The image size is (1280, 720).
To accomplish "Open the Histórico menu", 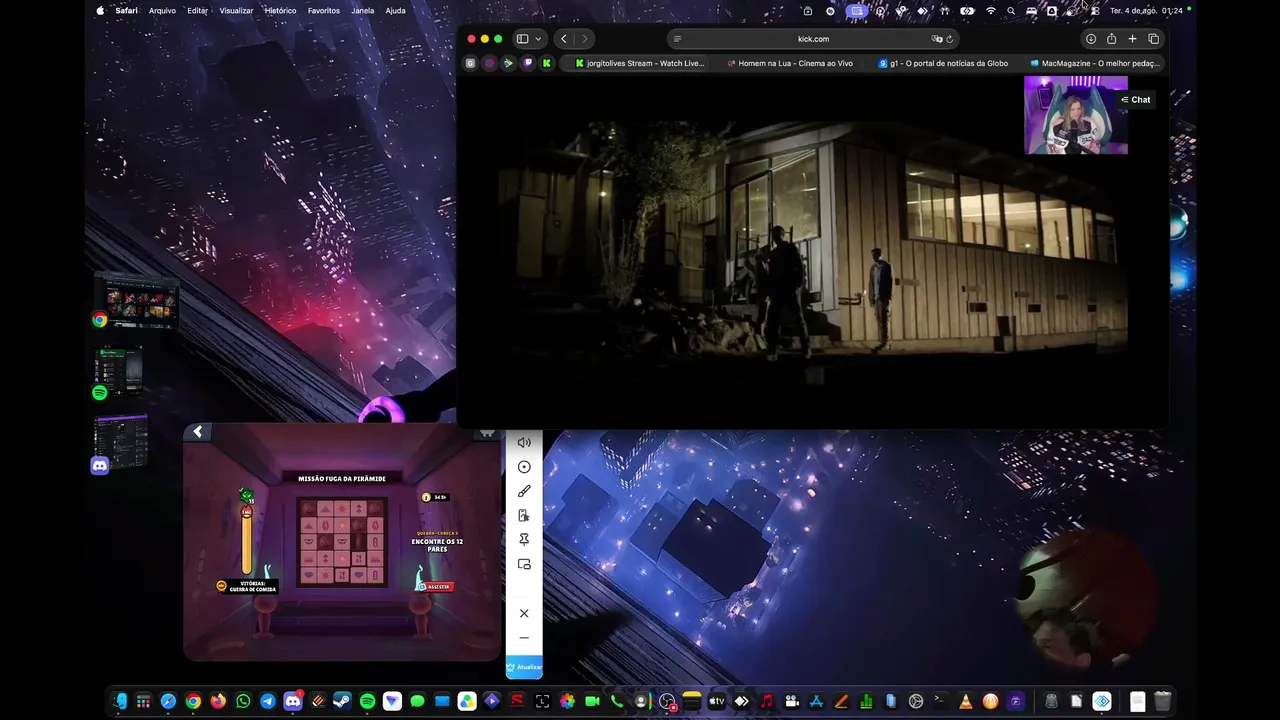I will [x=280, y=10].
